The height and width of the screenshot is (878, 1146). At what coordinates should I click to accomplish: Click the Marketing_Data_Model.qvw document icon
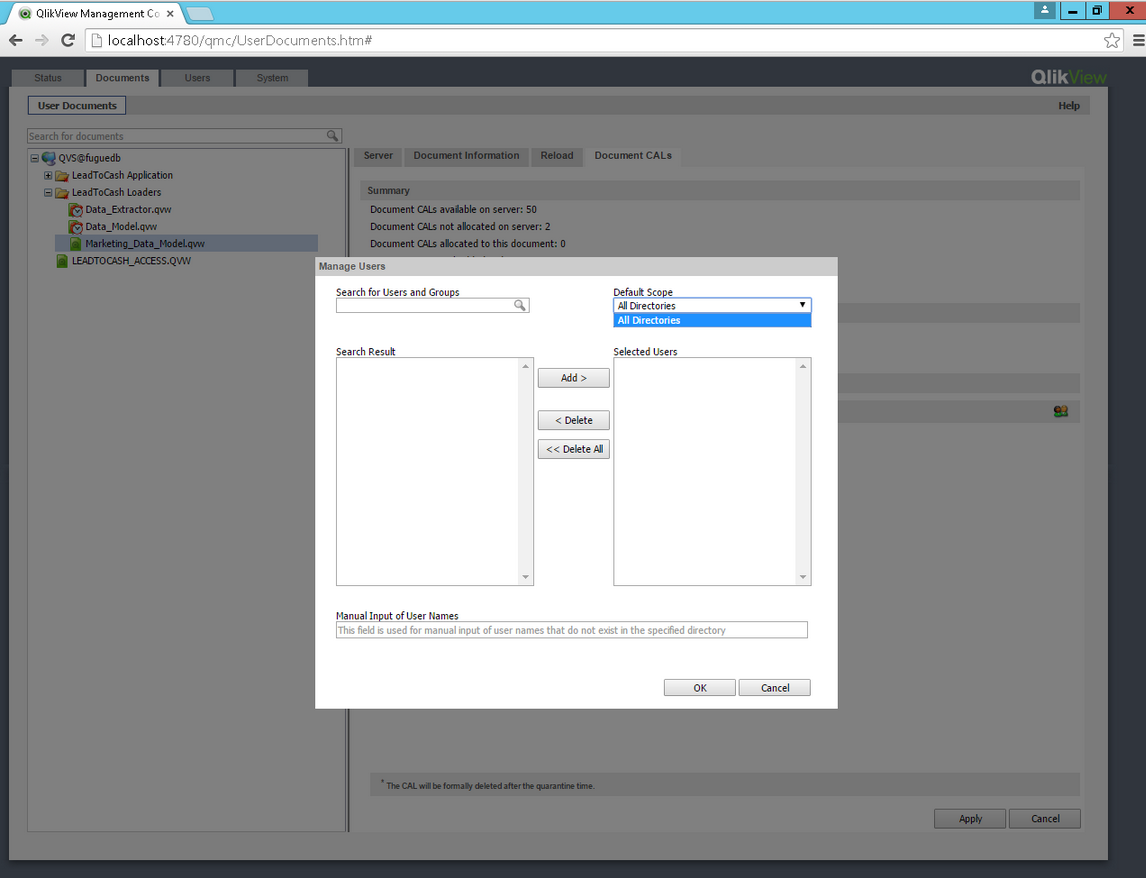75,244
